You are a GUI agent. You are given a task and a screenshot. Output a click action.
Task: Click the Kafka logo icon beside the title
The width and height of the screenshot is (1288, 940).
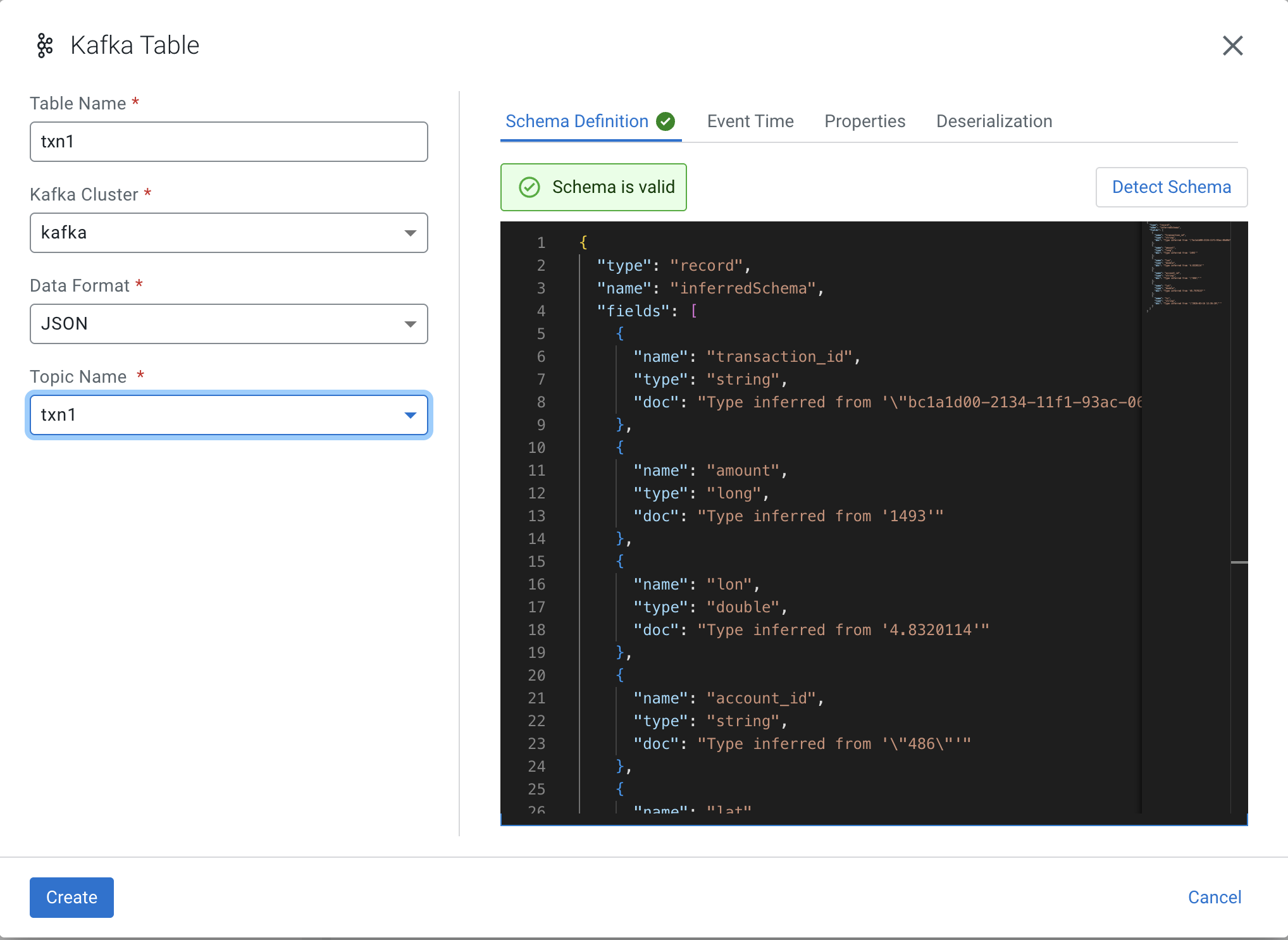pyautogui.click(x=44, y=46)
